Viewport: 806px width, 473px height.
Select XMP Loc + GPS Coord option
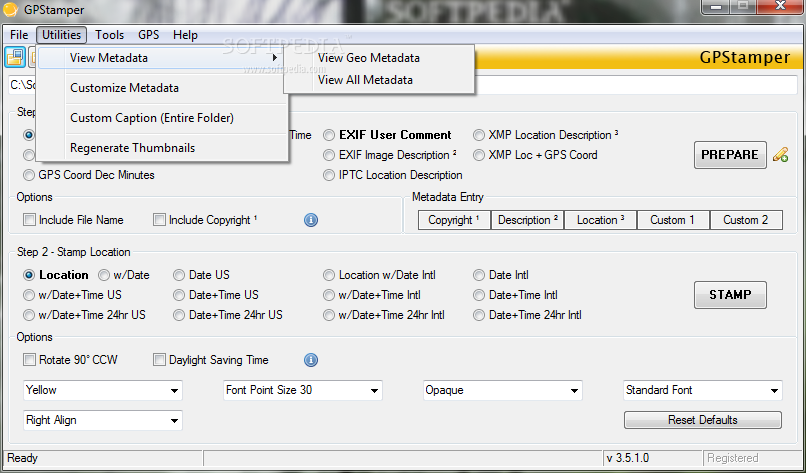tap(535, 155)
